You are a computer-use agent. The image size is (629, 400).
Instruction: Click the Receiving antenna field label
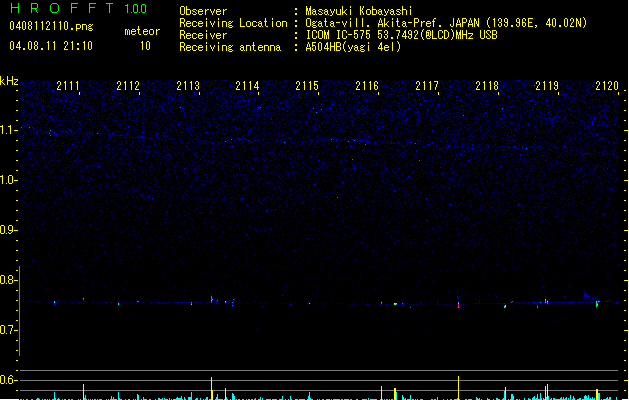(230, 47)
